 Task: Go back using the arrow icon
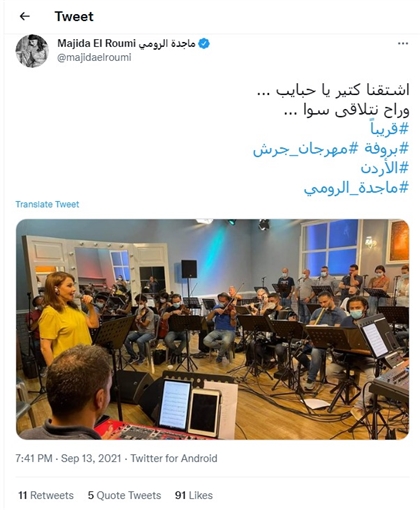coord(25,16)
